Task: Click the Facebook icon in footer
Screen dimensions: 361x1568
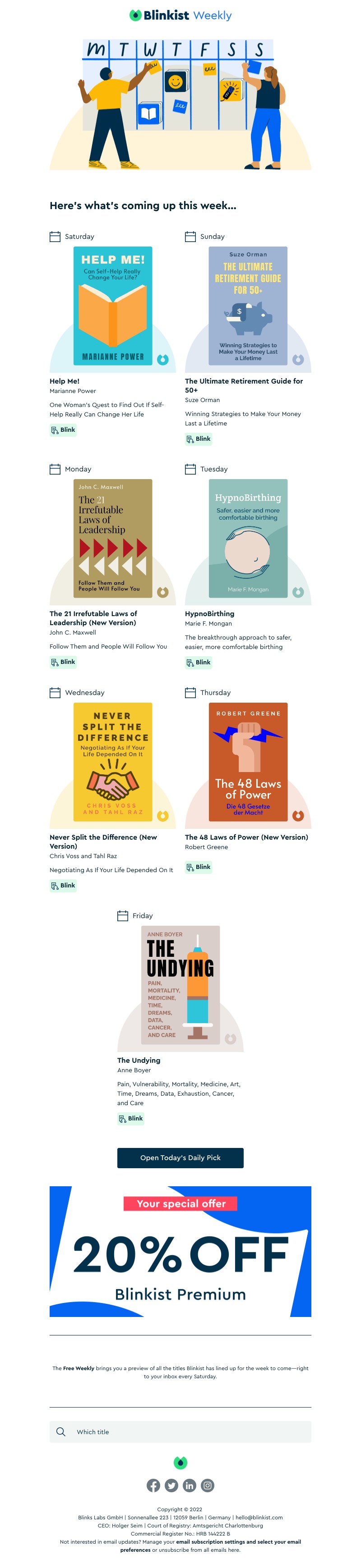Action: tap(154, 1485)
